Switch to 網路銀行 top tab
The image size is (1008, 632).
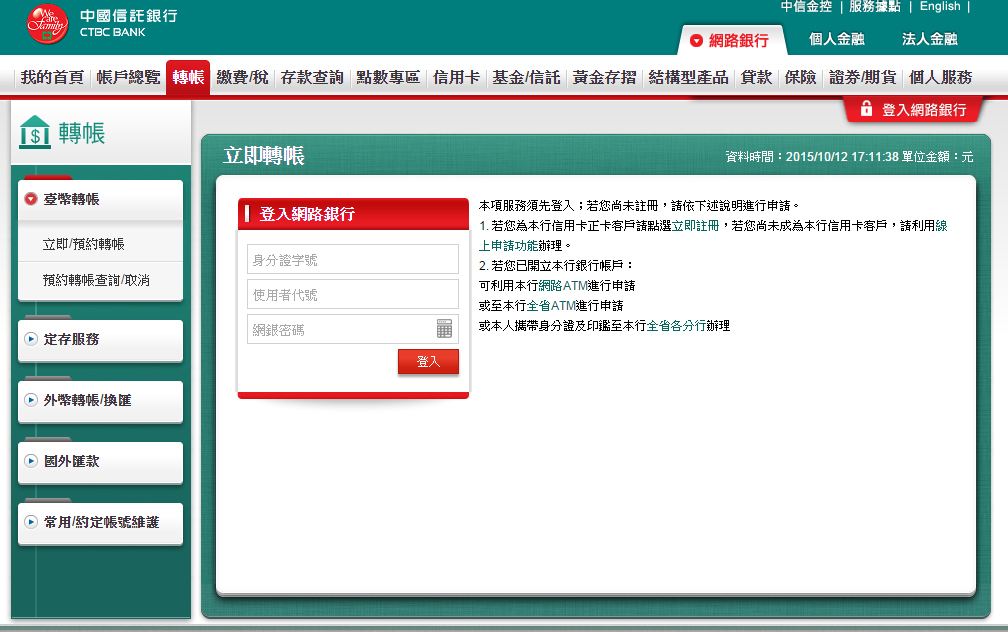click(x=732, y=41)
